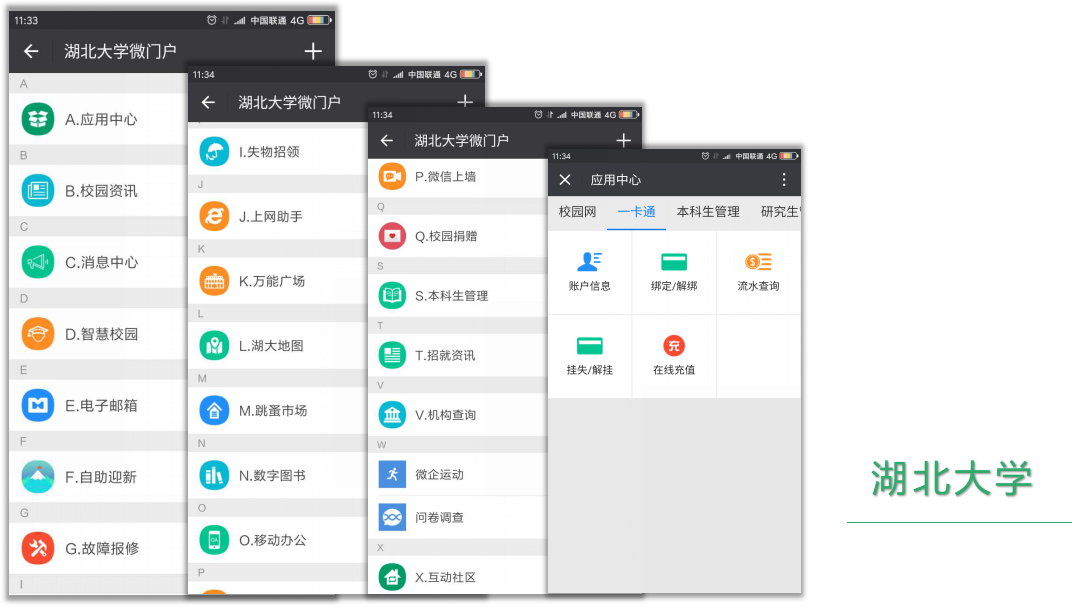This screenshot has width=1072, height=607.
Task: Tap plus button on first 湖北大学微门户 screen
Action: pos(313,51)
